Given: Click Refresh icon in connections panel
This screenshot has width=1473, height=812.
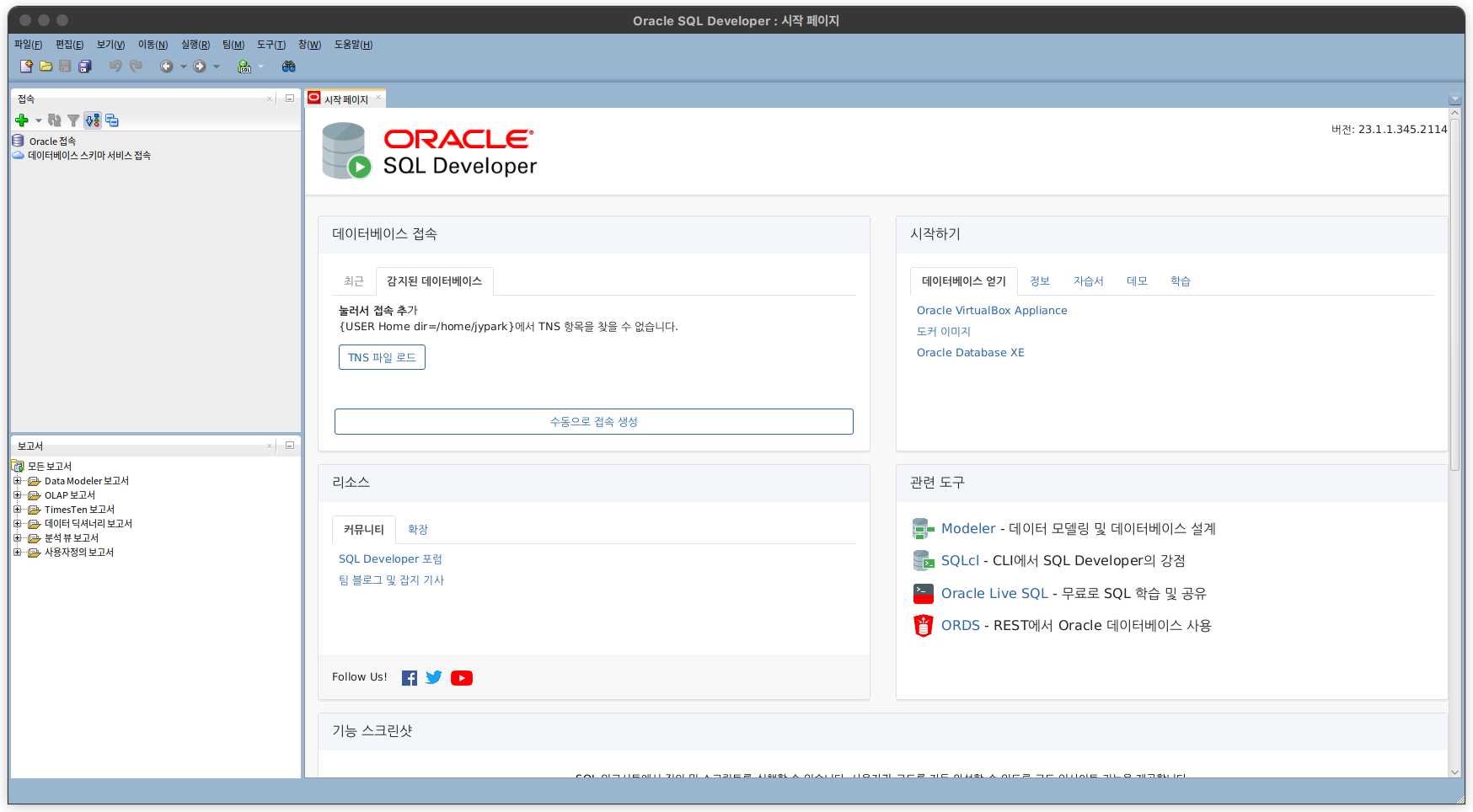Looking at the screenshot, I should click(x=55, y=120).
